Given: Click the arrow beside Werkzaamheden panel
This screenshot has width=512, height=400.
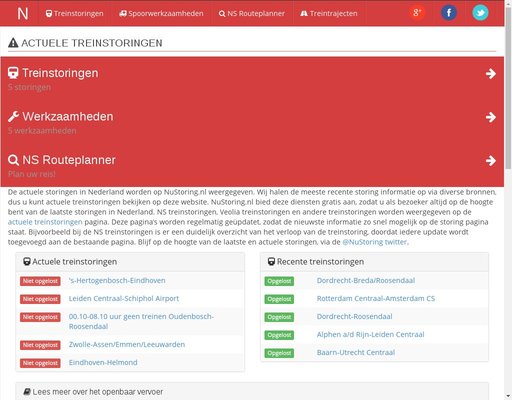Looking at the screenshot, I should (x=491, y=117).
